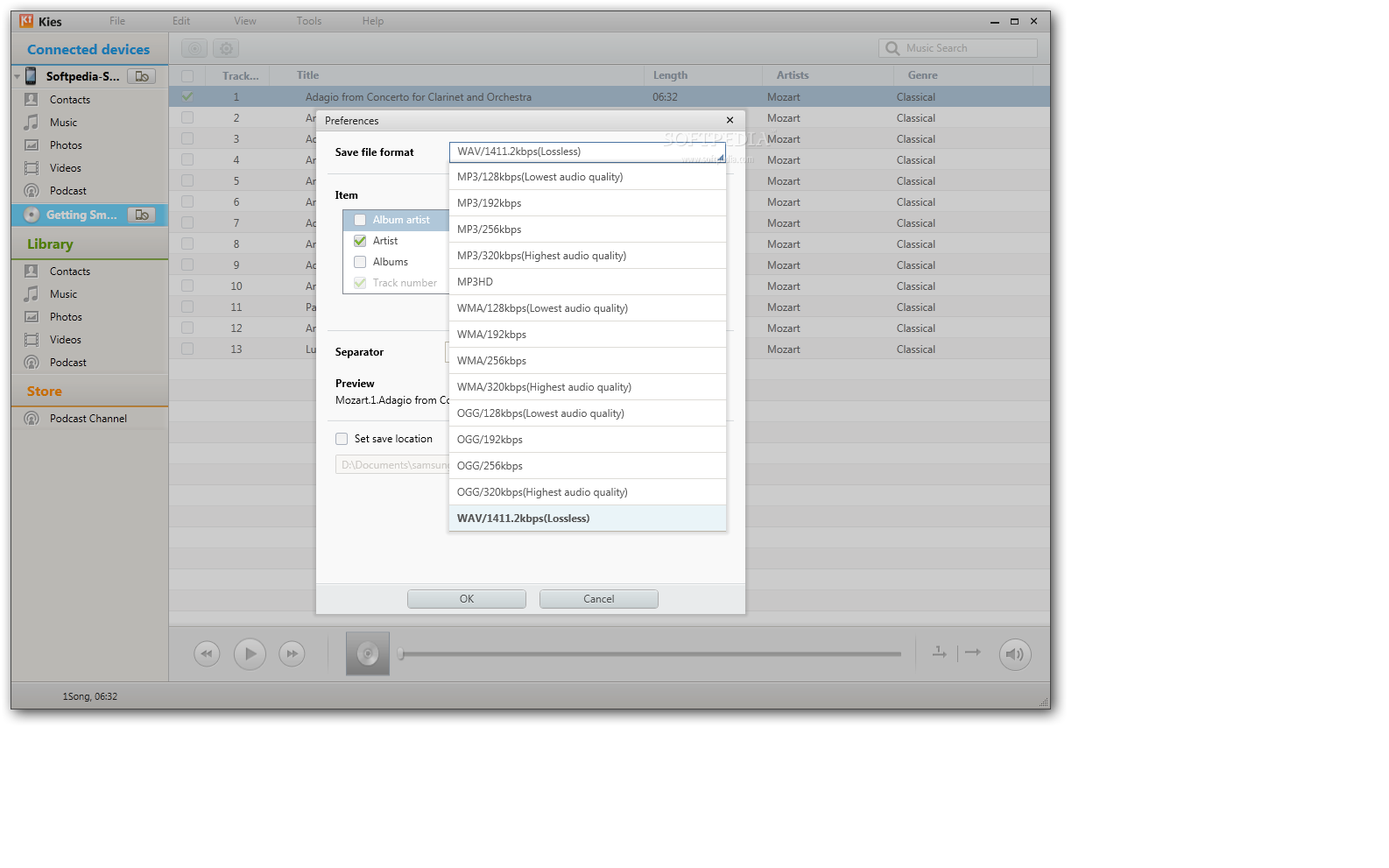Click the transfer icon beside Getting Sm disc

point(142,215)
